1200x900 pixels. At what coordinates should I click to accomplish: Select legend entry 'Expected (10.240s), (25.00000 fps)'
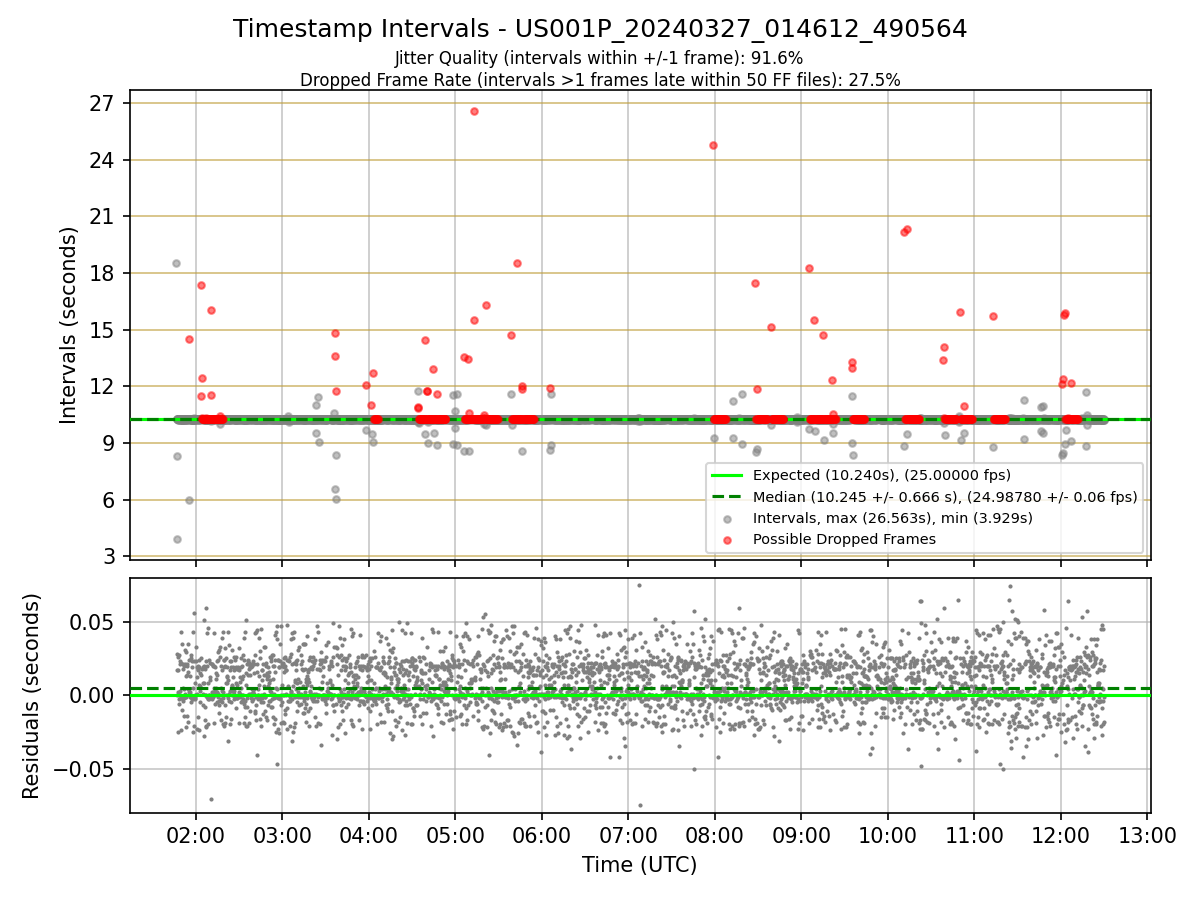[881, 475]
